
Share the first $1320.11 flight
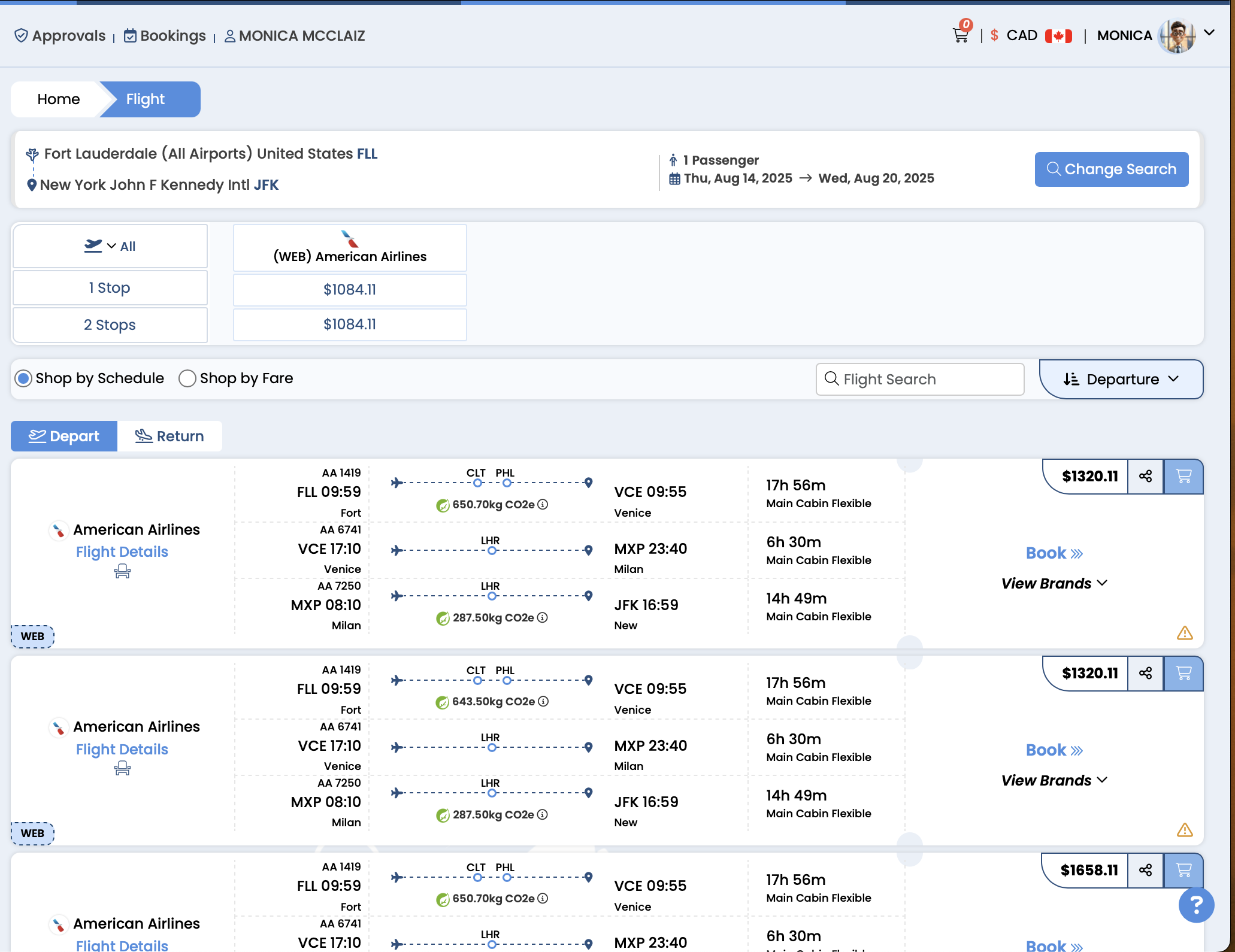[1145, 477]
